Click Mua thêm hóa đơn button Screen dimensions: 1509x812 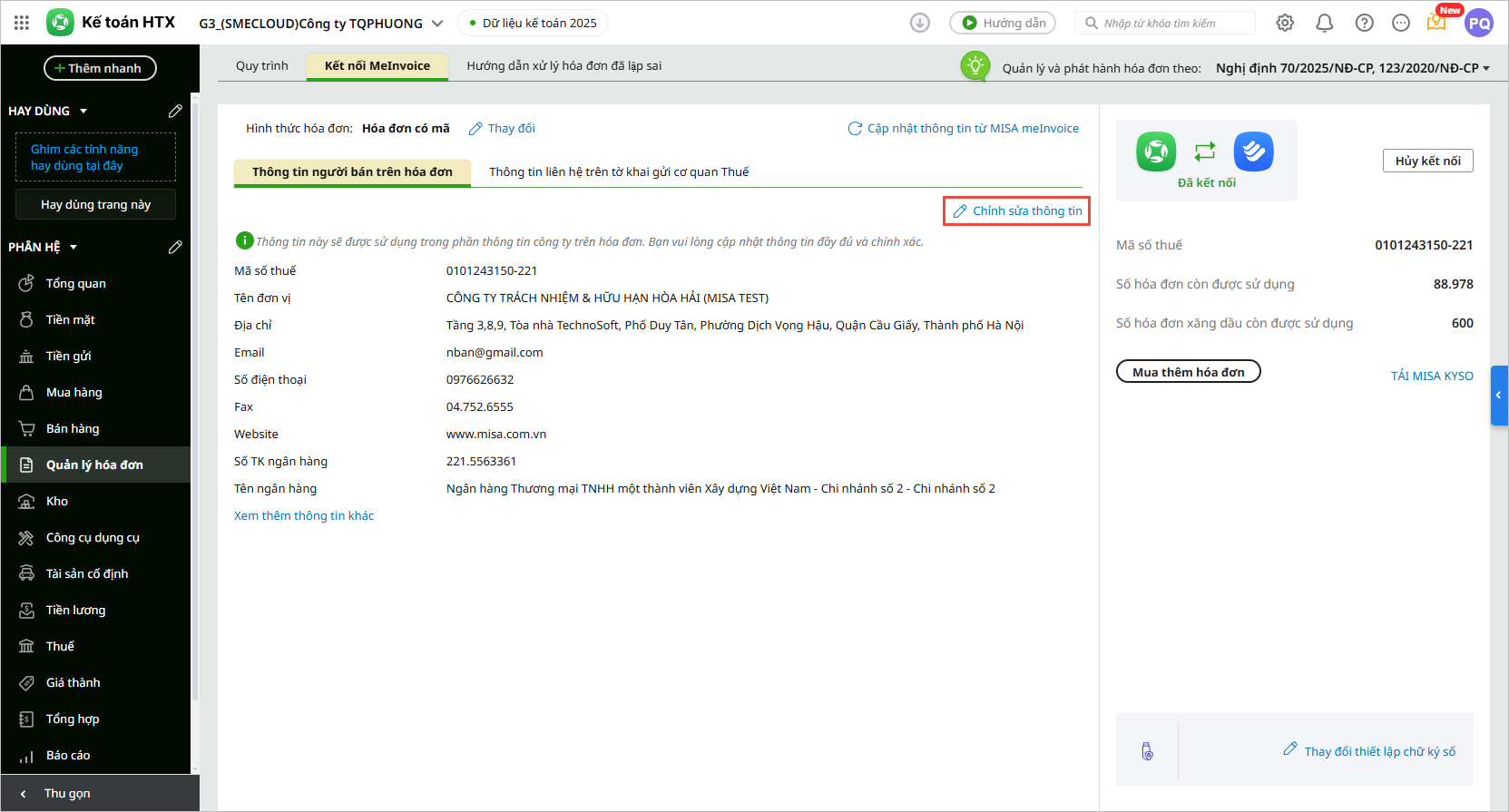1188,371
